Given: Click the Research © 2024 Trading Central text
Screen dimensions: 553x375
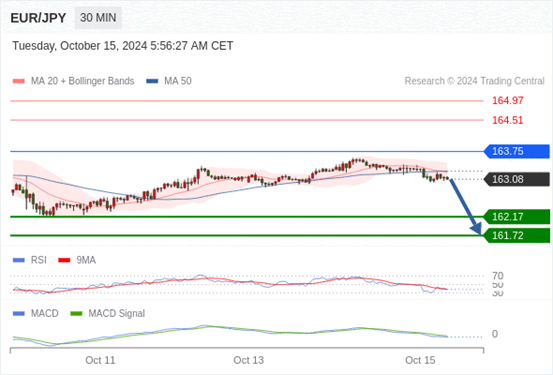Looking at the screenshot, I should pyautogui.click(x=474, y=81).
